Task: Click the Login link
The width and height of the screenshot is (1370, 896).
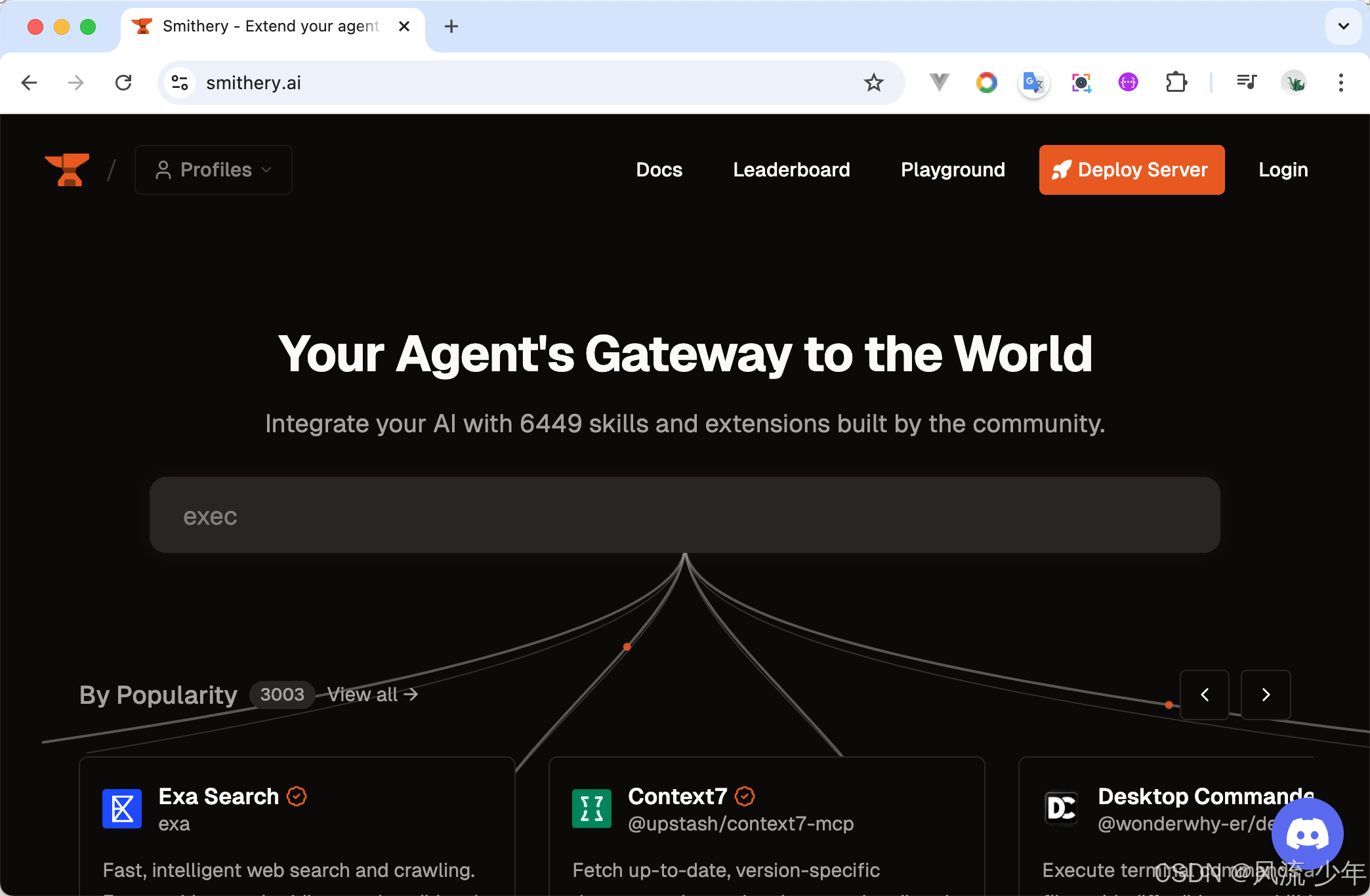Action: coord(1283,170)
